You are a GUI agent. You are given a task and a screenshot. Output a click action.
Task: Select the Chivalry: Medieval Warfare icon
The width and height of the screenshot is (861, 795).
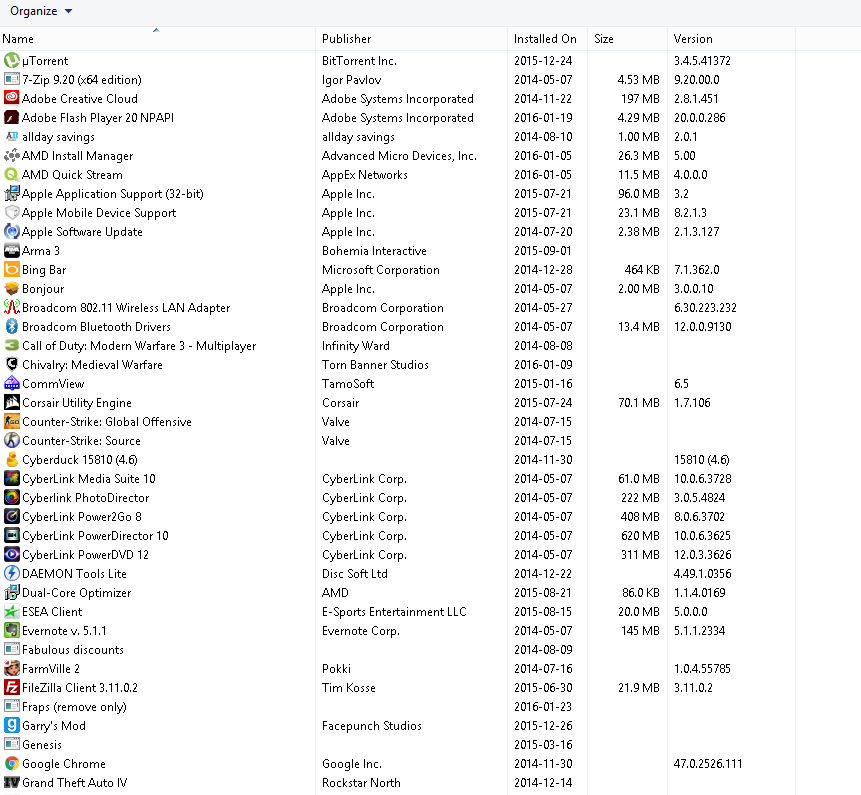12,365
